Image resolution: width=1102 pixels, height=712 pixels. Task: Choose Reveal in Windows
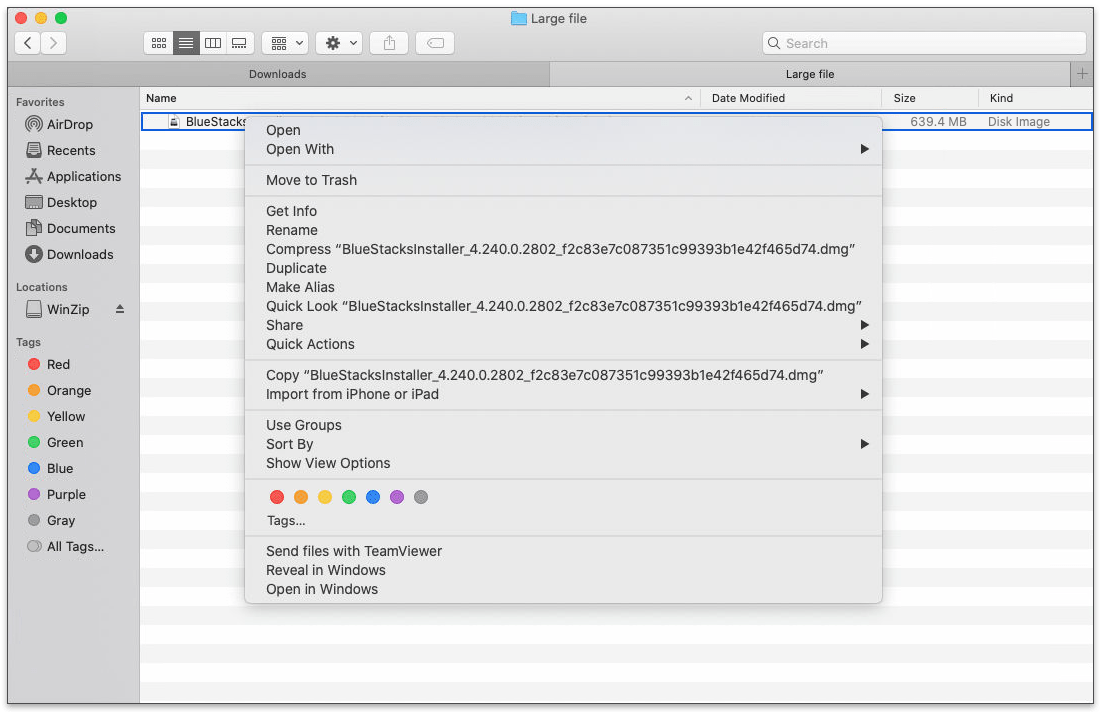(x=563, y=569)
